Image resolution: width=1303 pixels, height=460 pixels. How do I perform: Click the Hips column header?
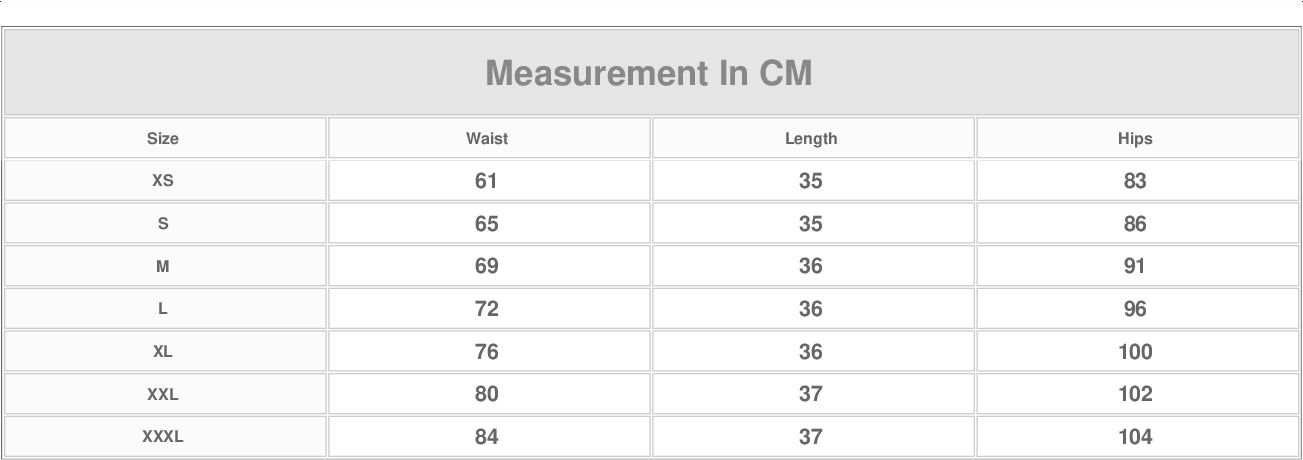pyautogui.click(x=1135, y=138)
